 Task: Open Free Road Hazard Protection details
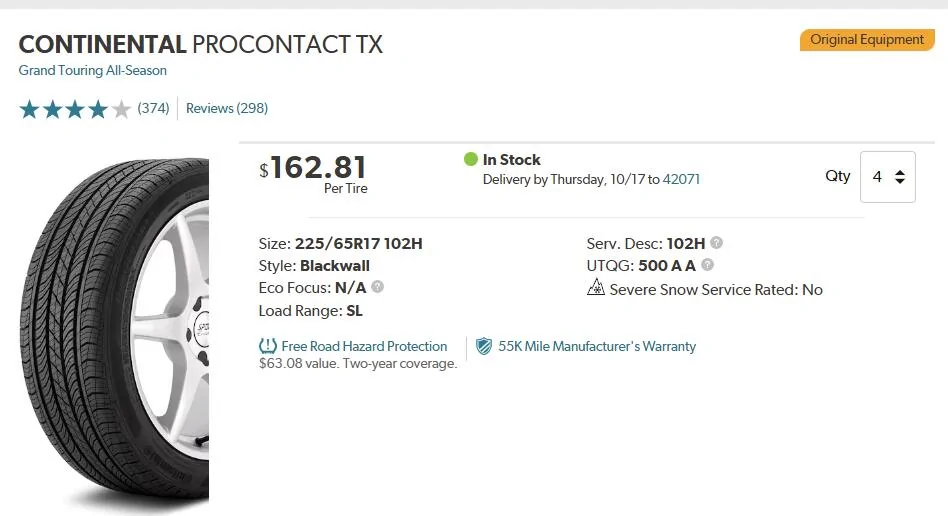click(364, 346)
